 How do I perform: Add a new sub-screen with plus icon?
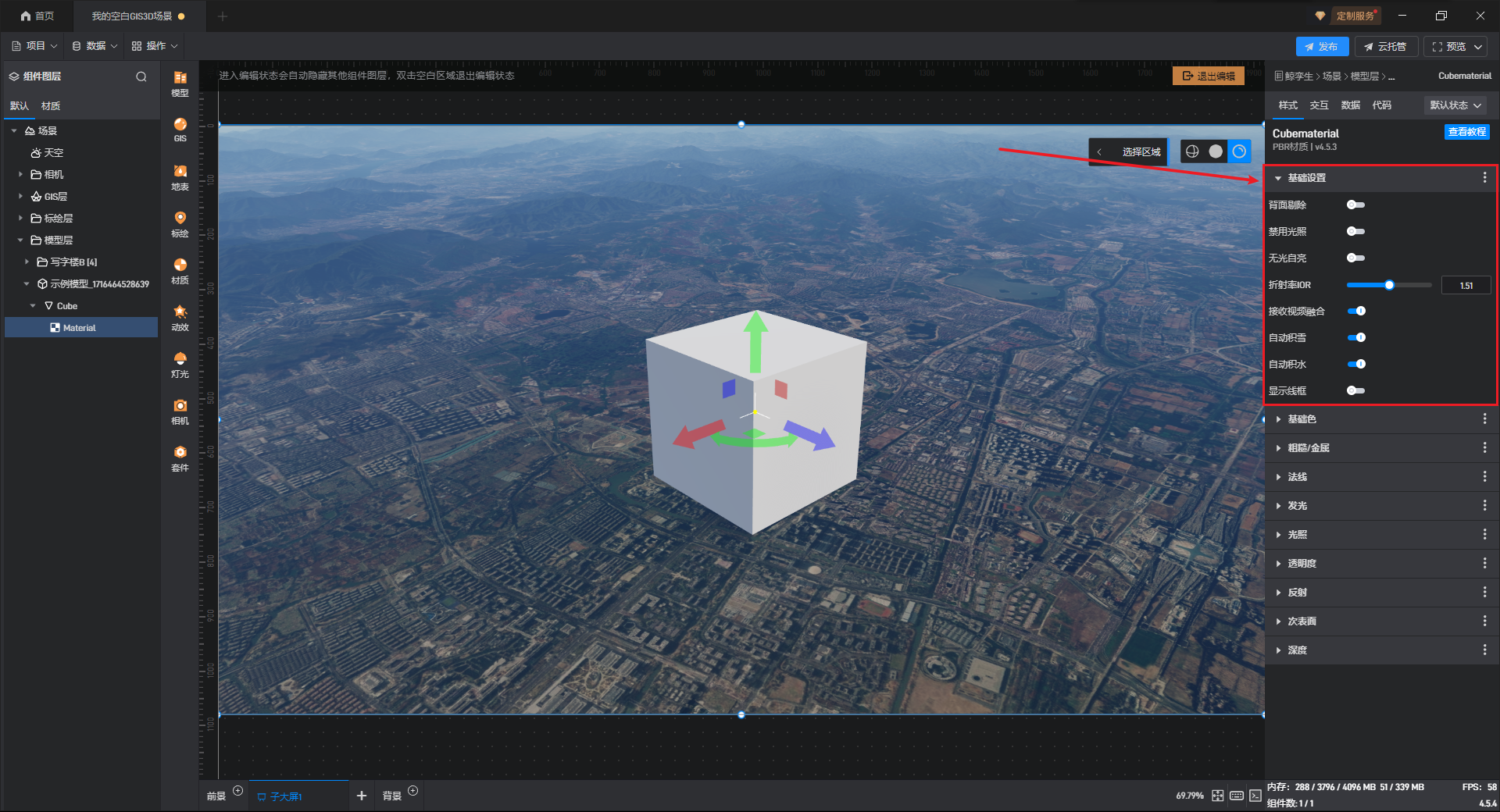point(361,796)
